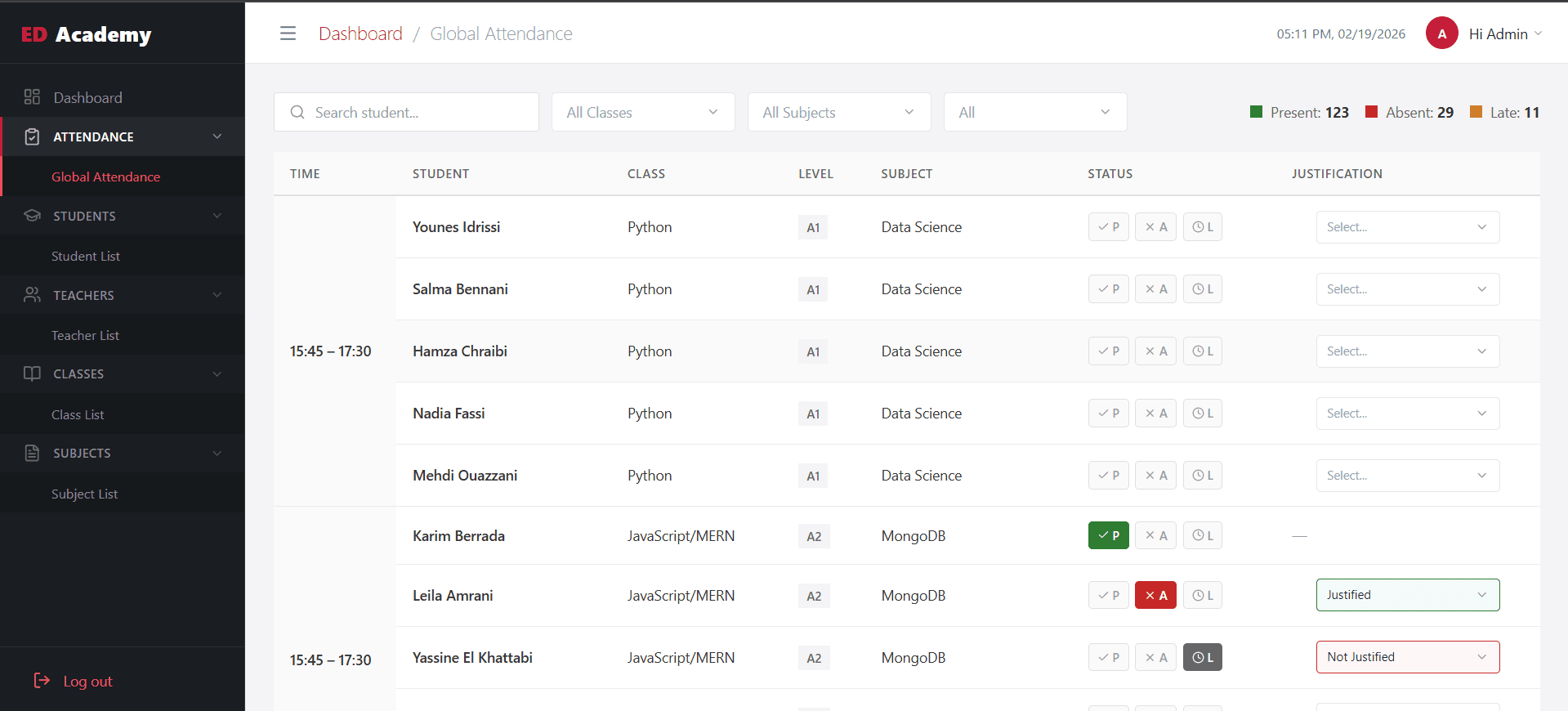Open Yassine El Khattabi's Not Justified dropdown
Image resolution: width=1568 pixels, height=711 pixels.
click(x=1408, y=657)
